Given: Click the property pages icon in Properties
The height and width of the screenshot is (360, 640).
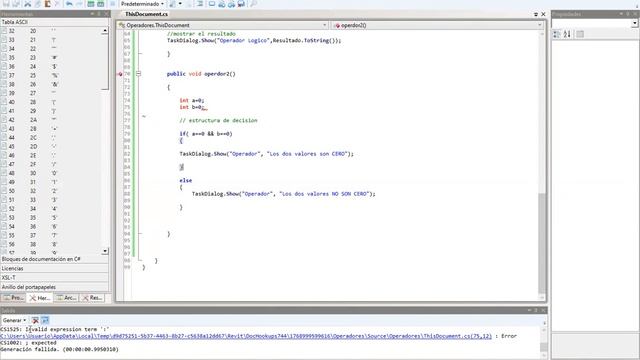Looking at the screenshot, I should click(580, 34).
